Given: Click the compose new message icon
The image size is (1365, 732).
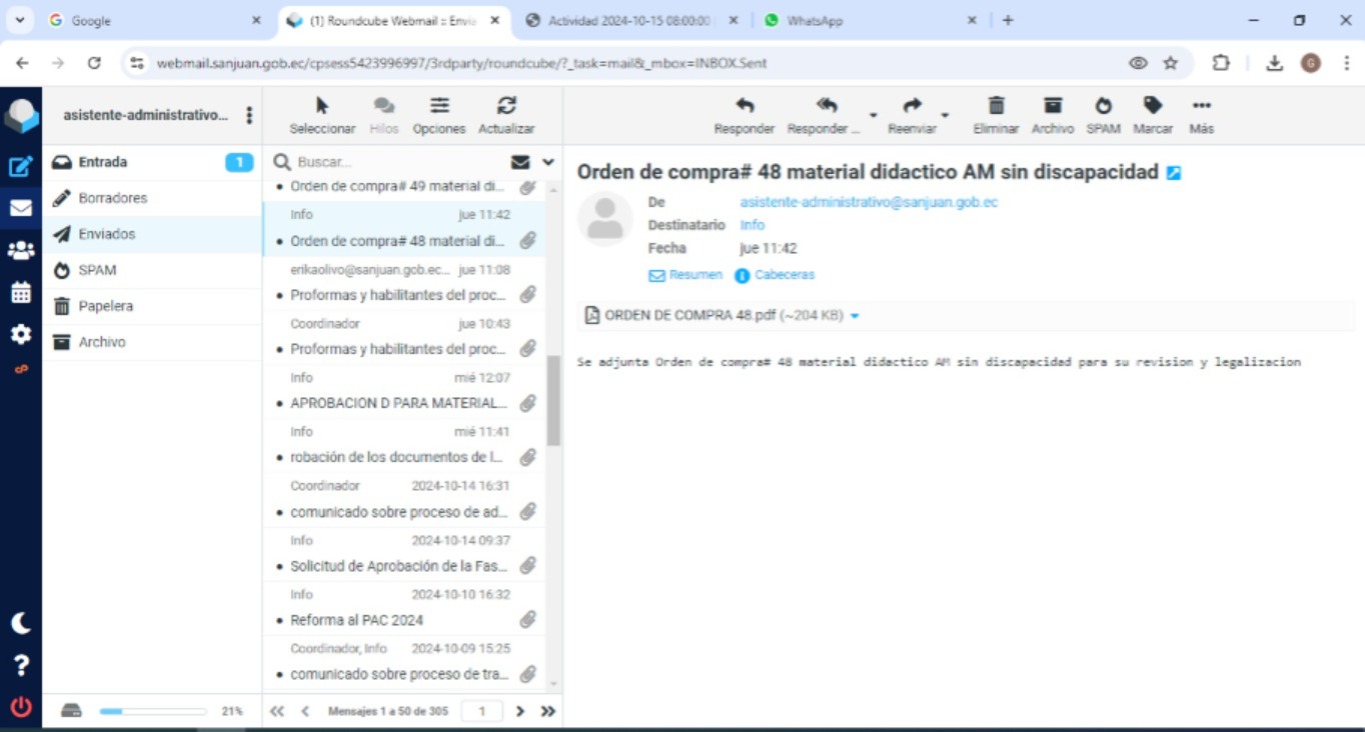Looking at the screenshot, I should (x=20, y=166).
